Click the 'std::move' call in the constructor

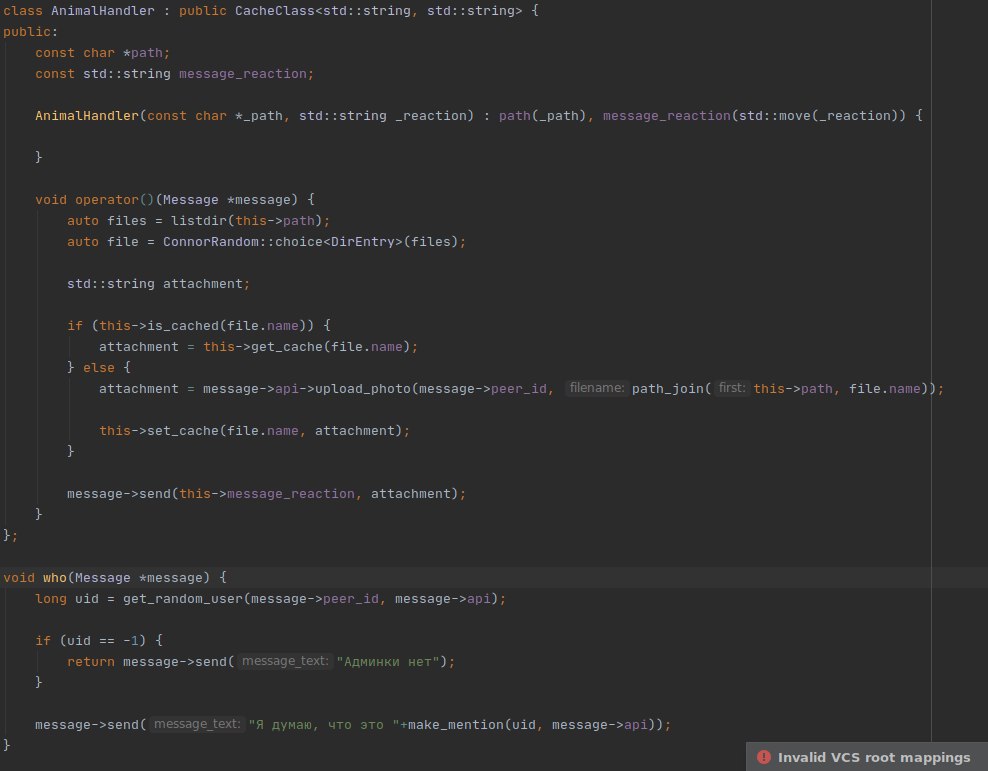click(774, 116)
